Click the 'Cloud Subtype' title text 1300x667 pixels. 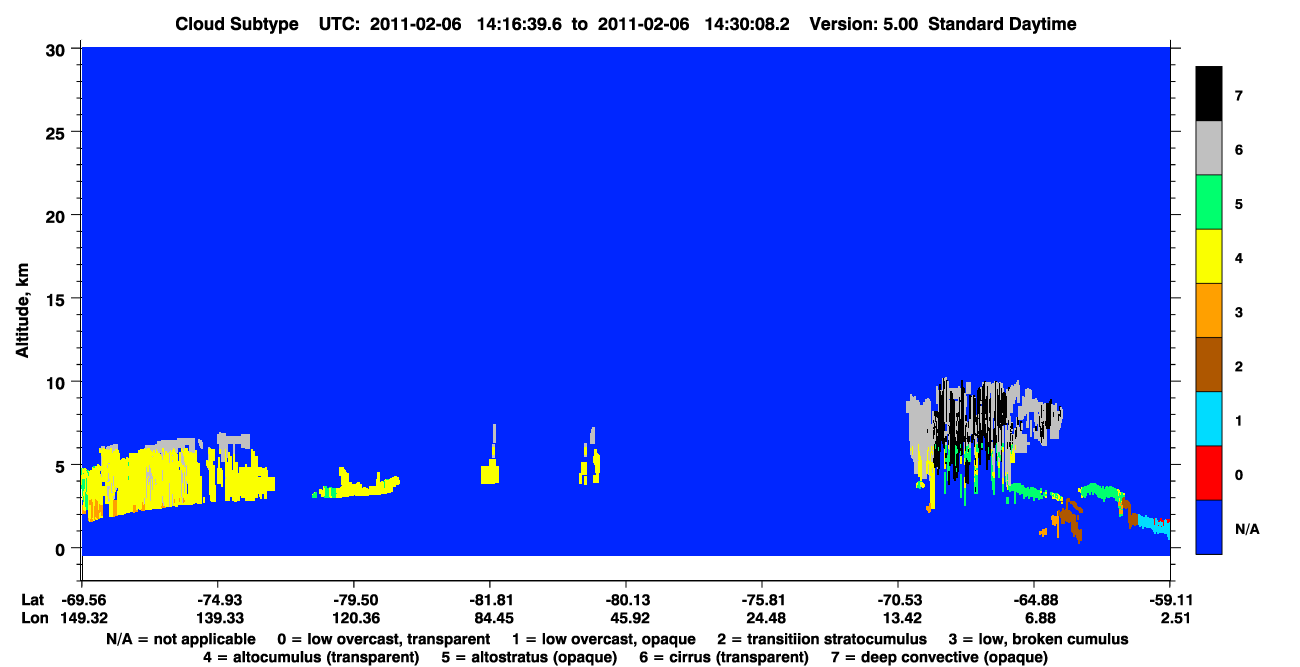click(237, 24)
